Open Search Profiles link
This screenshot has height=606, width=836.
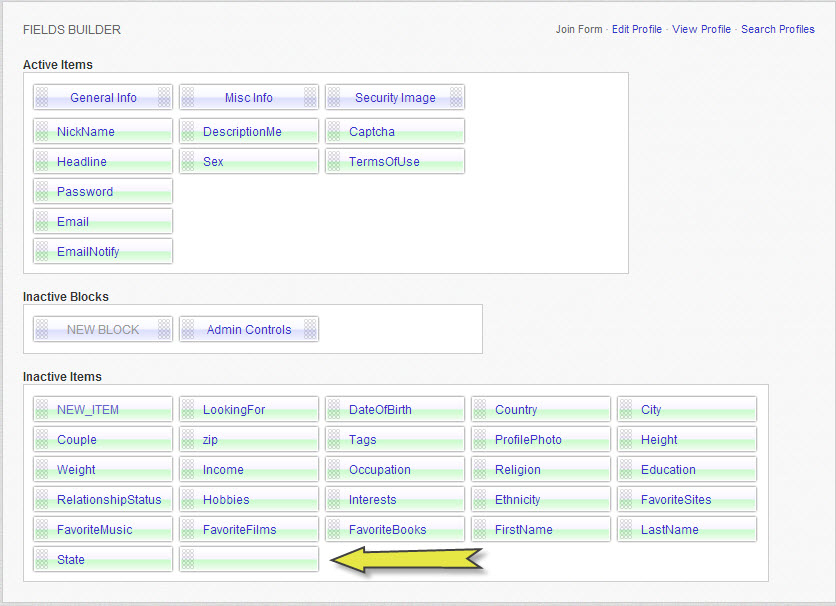pyautogui.click(x=777, y=29)
